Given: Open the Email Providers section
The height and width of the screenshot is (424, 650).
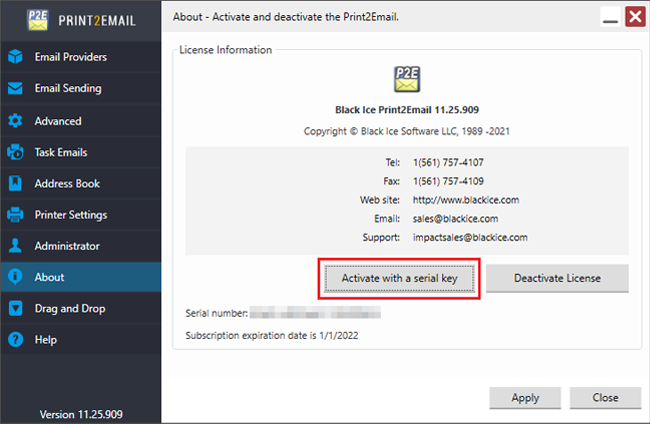Looking at the screenshot, I should (x=81, y=57).
